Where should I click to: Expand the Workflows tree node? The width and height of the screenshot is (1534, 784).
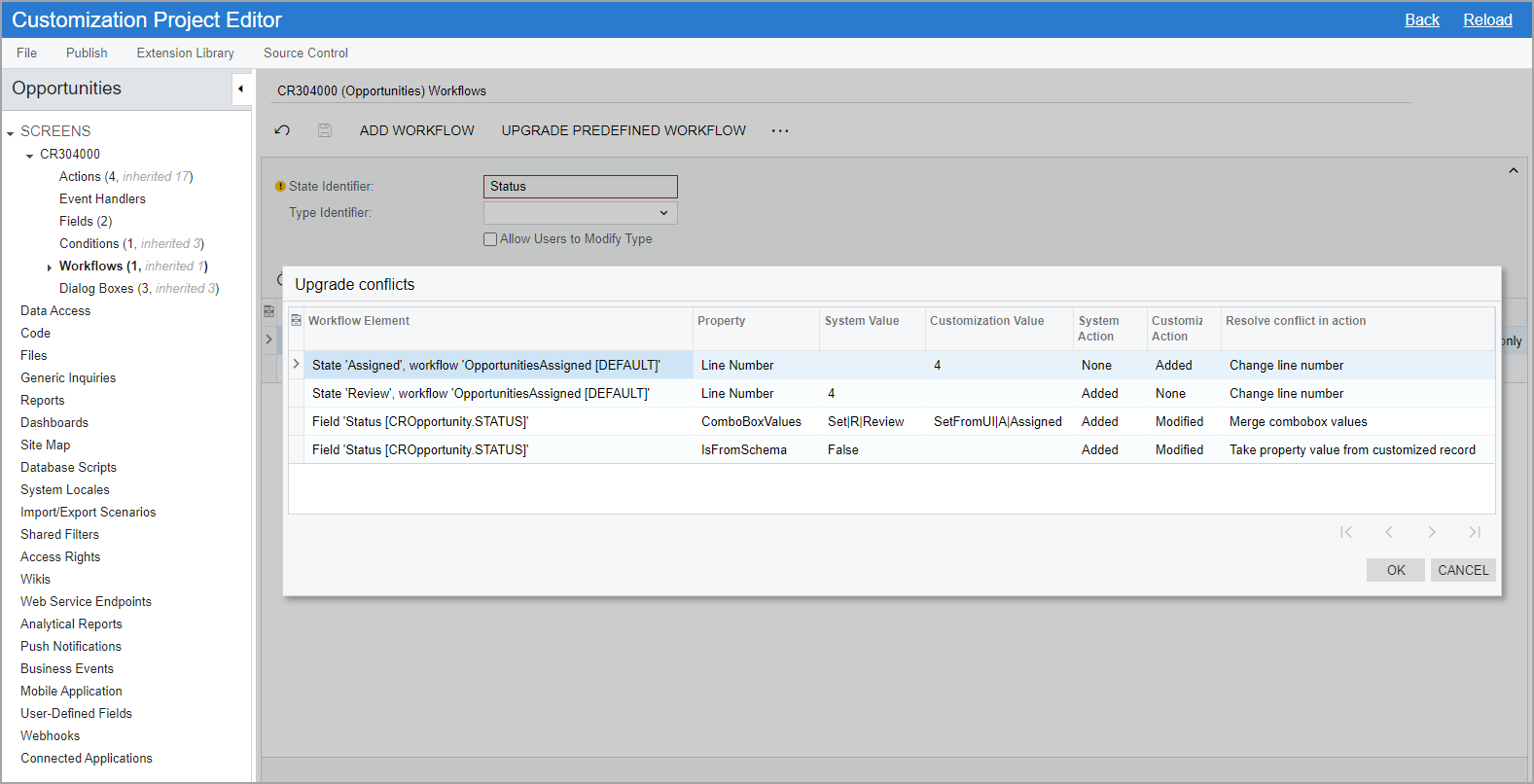[x=50, y=267]
